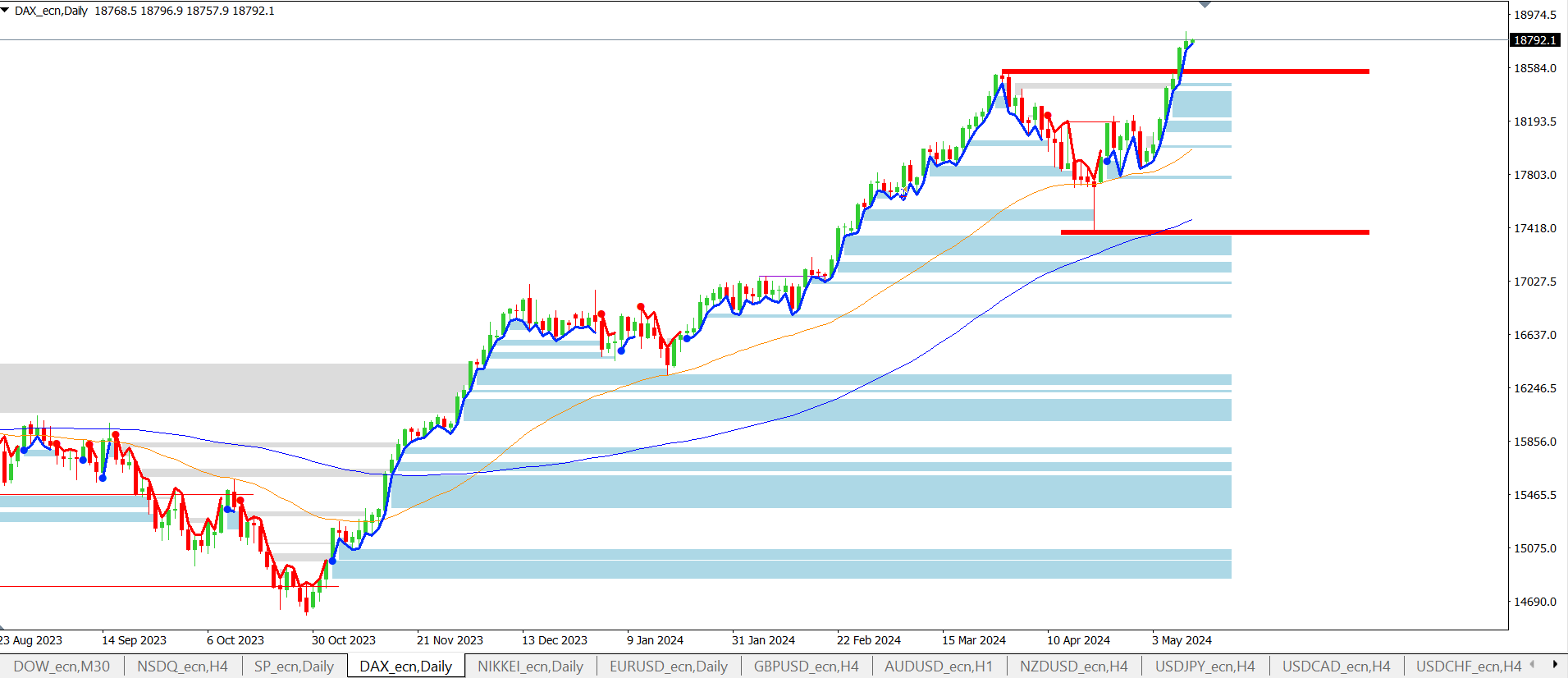Click the 22 Feb 2024 date label

(869, 640)
